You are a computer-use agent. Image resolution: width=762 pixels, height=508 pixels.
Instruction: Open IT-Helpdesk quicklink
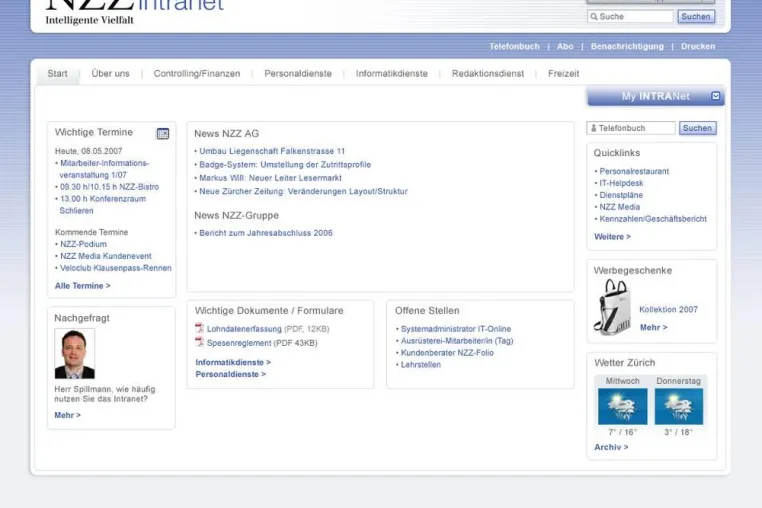coord(621,183)
